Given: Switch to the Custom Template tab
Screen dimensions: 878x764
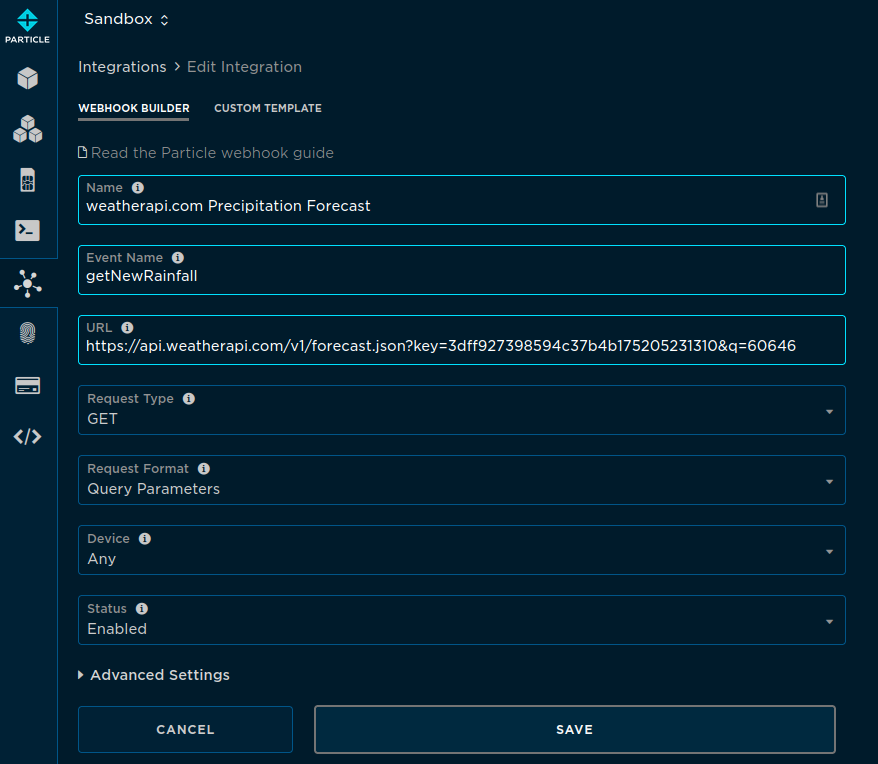Looking at the screenshot, I should [x=268, y=108].
